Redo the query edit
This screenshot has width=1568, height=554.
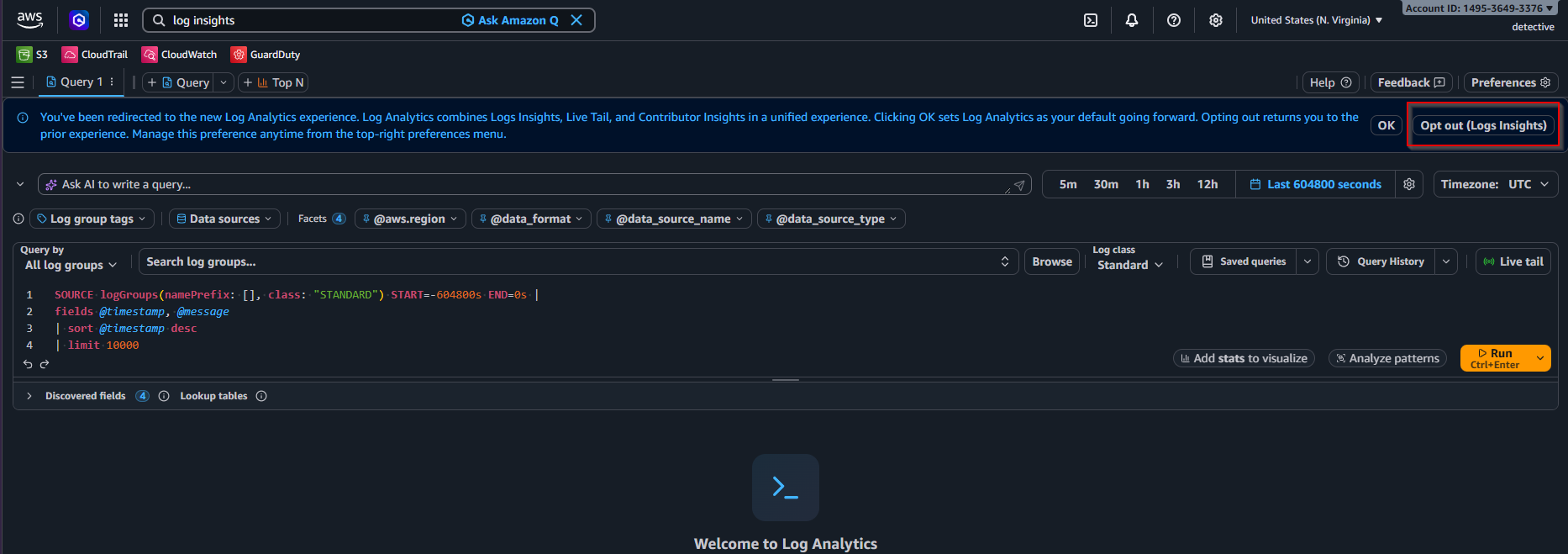tap(45, 364)
